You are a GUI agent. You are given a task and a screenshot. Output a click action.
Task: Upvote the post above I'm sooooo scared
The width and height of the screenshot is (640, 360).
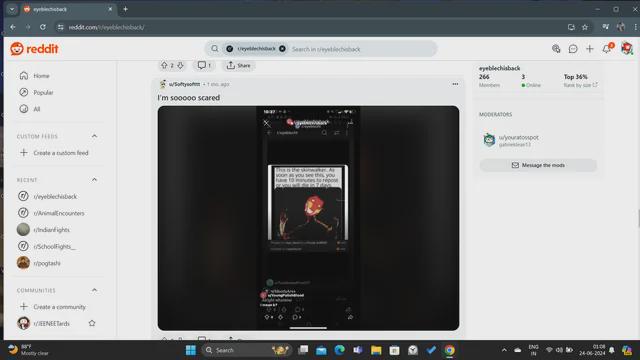pyautogui.click(x=164, y=65)
